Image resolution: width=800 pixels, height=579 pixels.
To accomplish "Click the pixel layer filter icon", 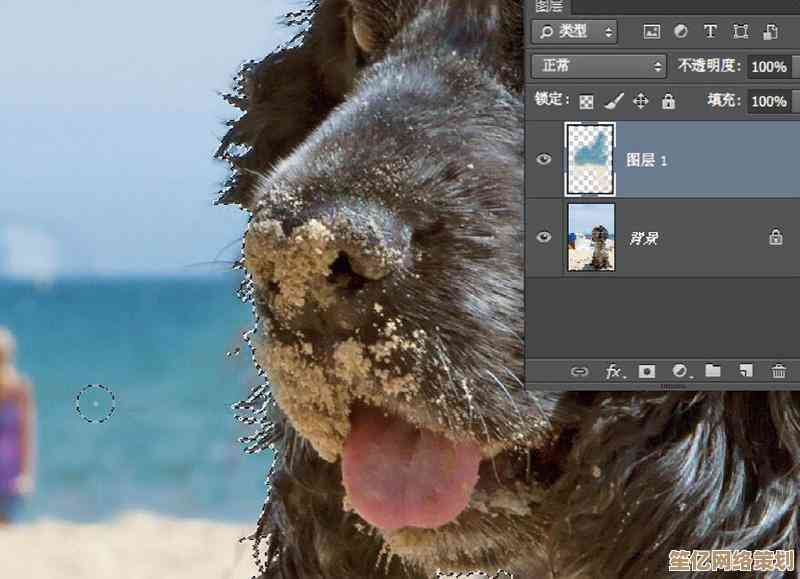I will point(652,32).
